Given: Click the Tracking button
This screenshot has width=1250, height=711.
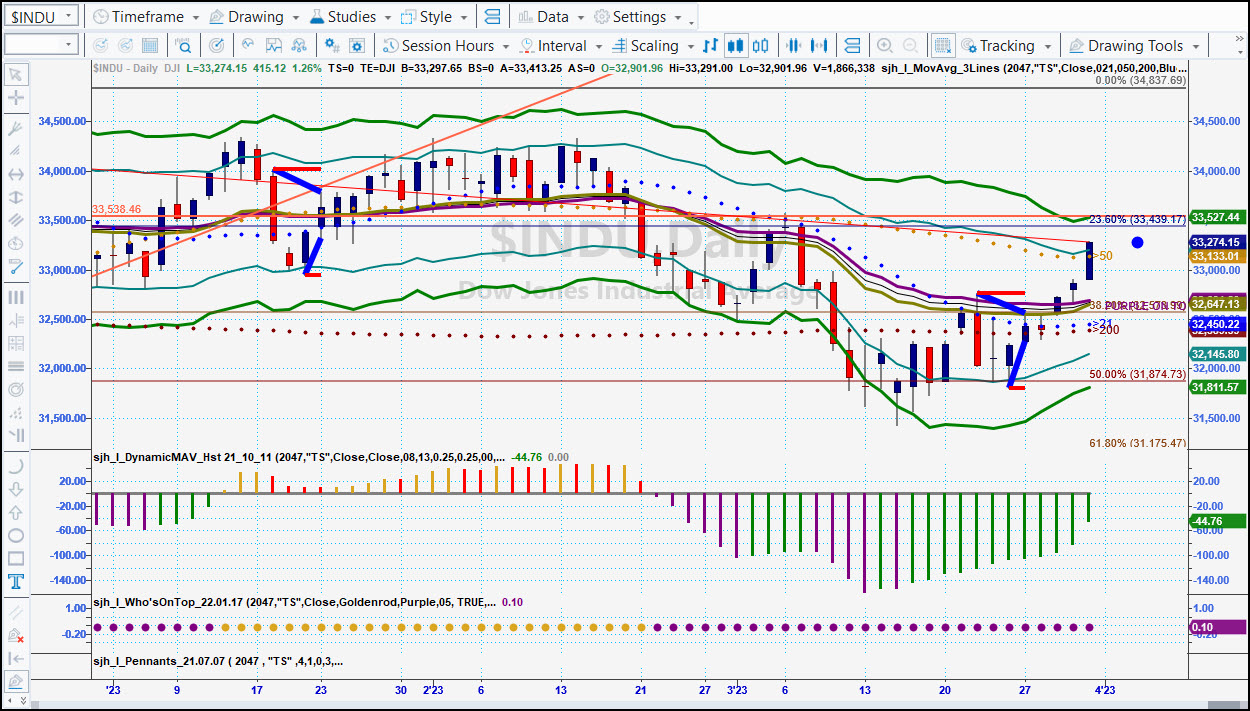Looking at the screenshot, I should coord(998,45).
